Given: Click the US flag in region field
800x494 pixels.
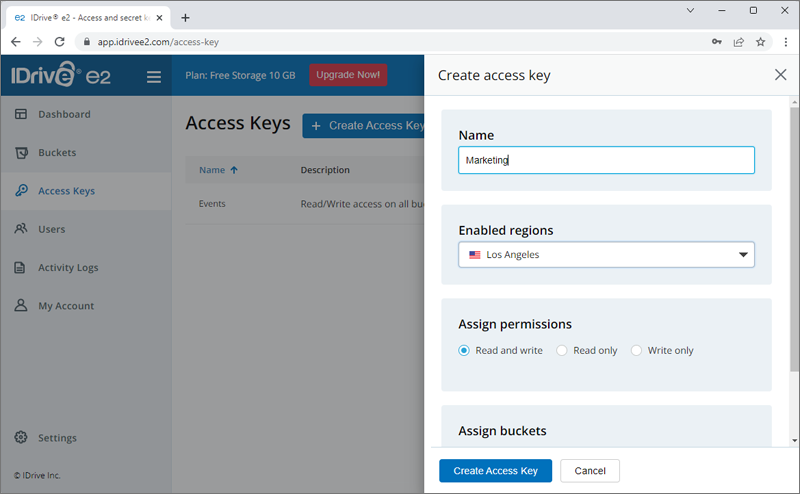Looking at the screenshot, I should tap(474, 255).
